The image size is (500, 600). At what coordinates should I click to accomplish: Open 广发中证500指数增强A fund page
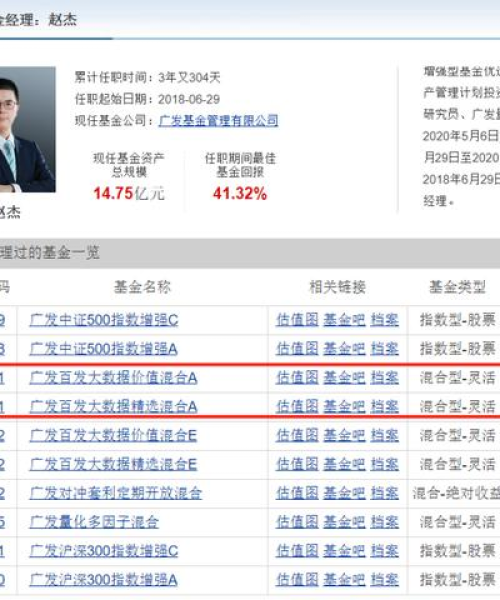click(103, 349)
